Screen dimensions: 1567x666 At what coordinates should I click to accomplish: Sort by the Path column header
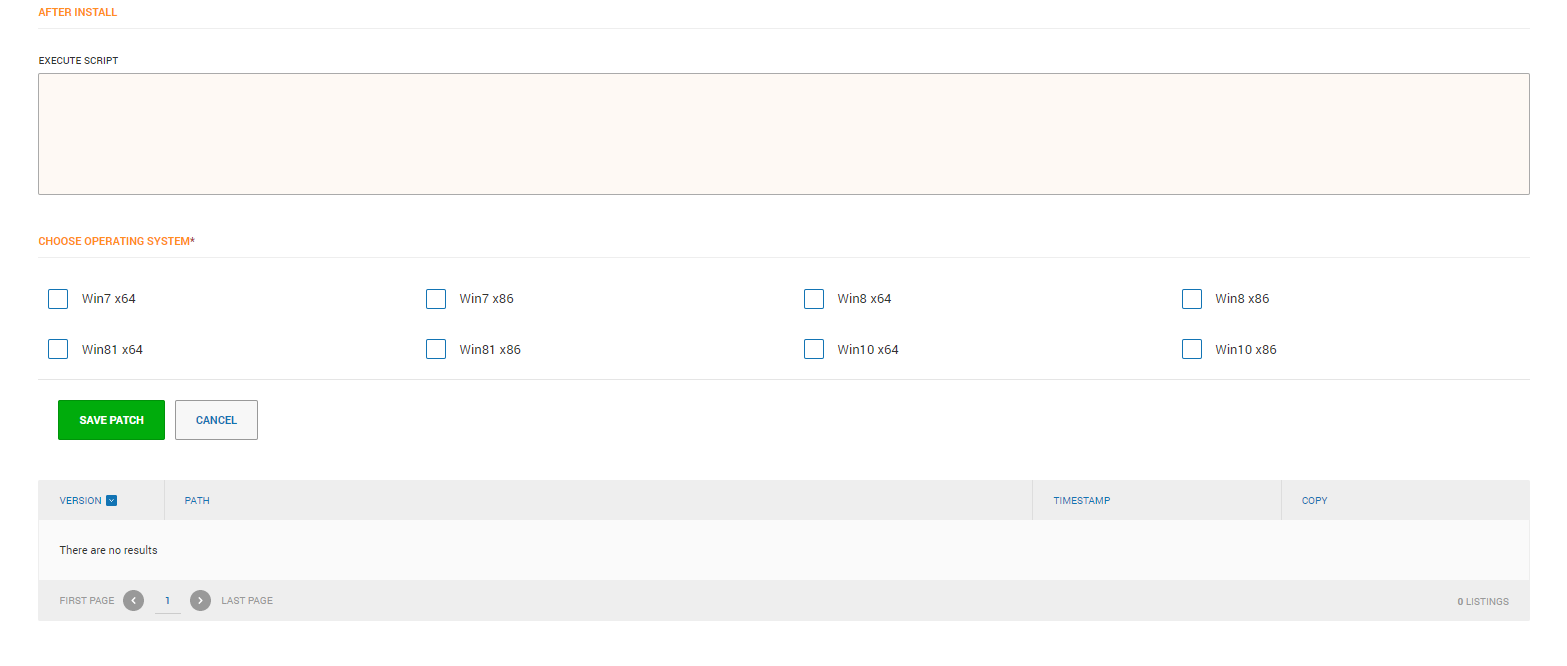pyautogui.click(x=197, y=501)
